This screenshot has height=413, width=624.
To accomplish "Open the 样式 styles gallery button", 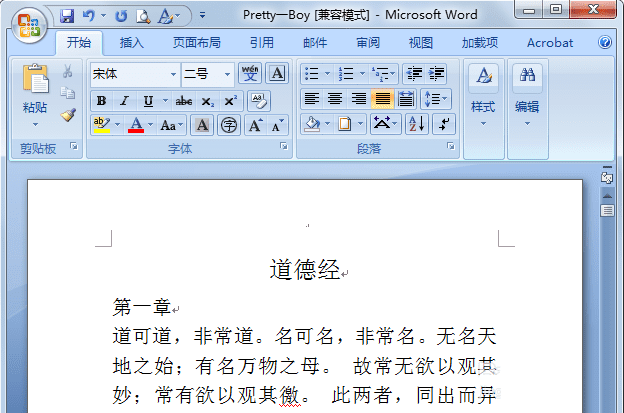I will click(484, 95).
